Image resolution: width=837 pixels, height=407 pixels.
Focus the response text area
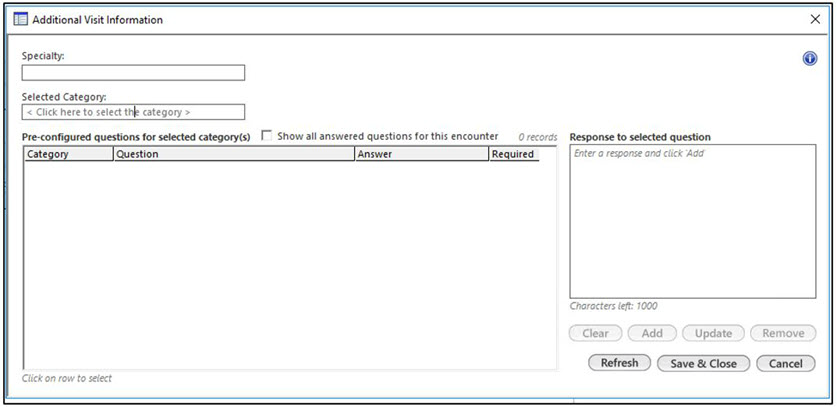tap(692, 221)
